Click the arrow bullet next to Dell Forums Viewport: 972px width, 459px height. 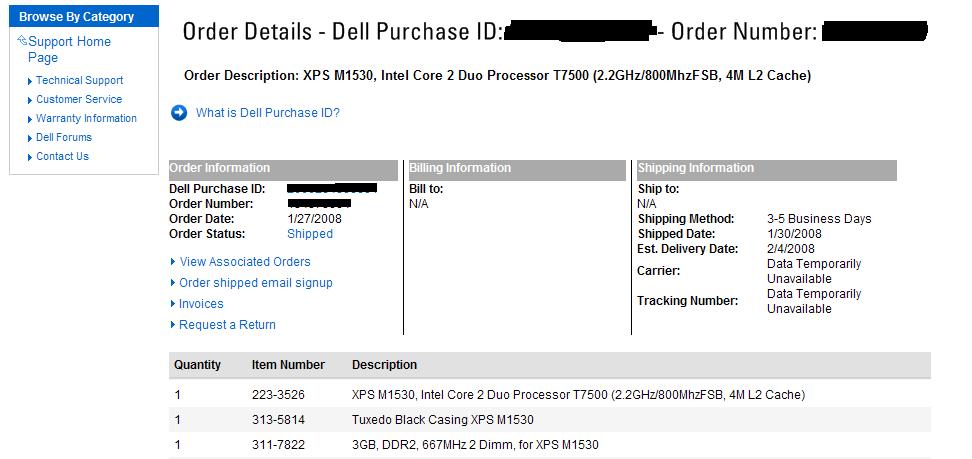[30, 138]
